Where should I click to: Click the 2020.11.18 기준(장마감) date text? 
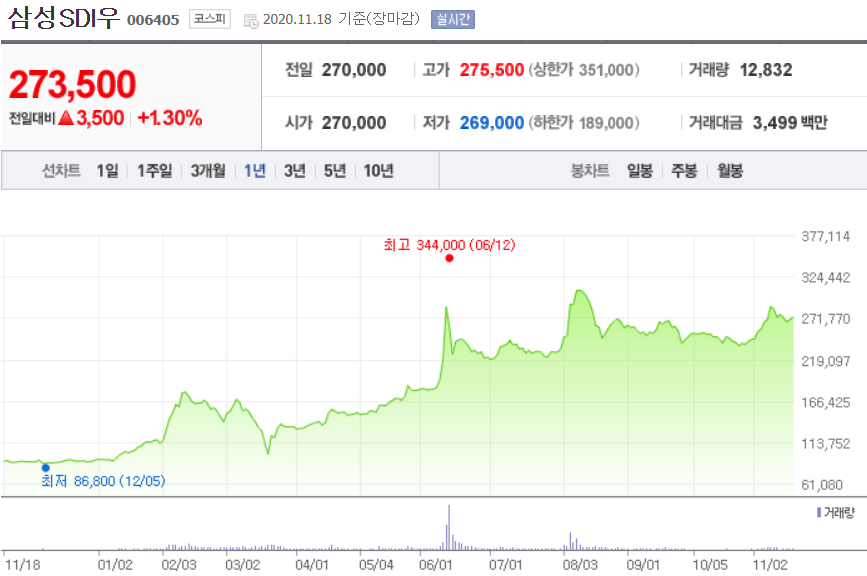point(341,19)
